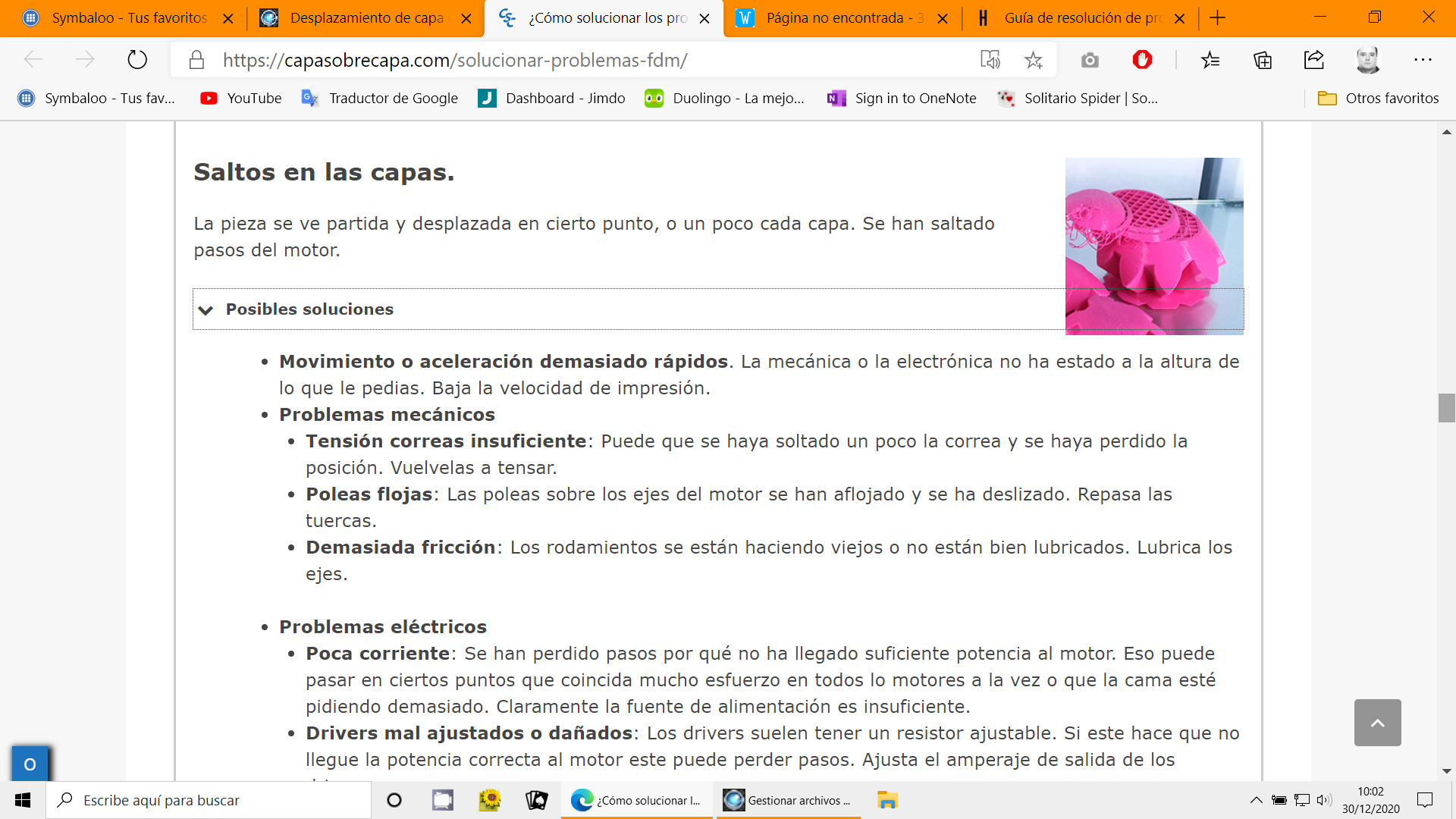Click the vertical scrollbar thumb
Screen dimensions: 1456x819
point(1446,408)
